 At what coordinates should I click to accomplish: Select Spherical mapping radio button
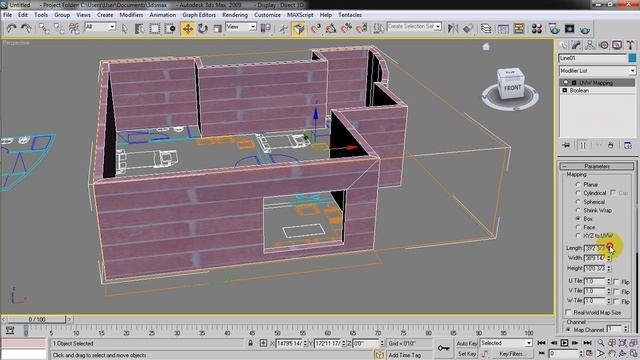[578, 202]
